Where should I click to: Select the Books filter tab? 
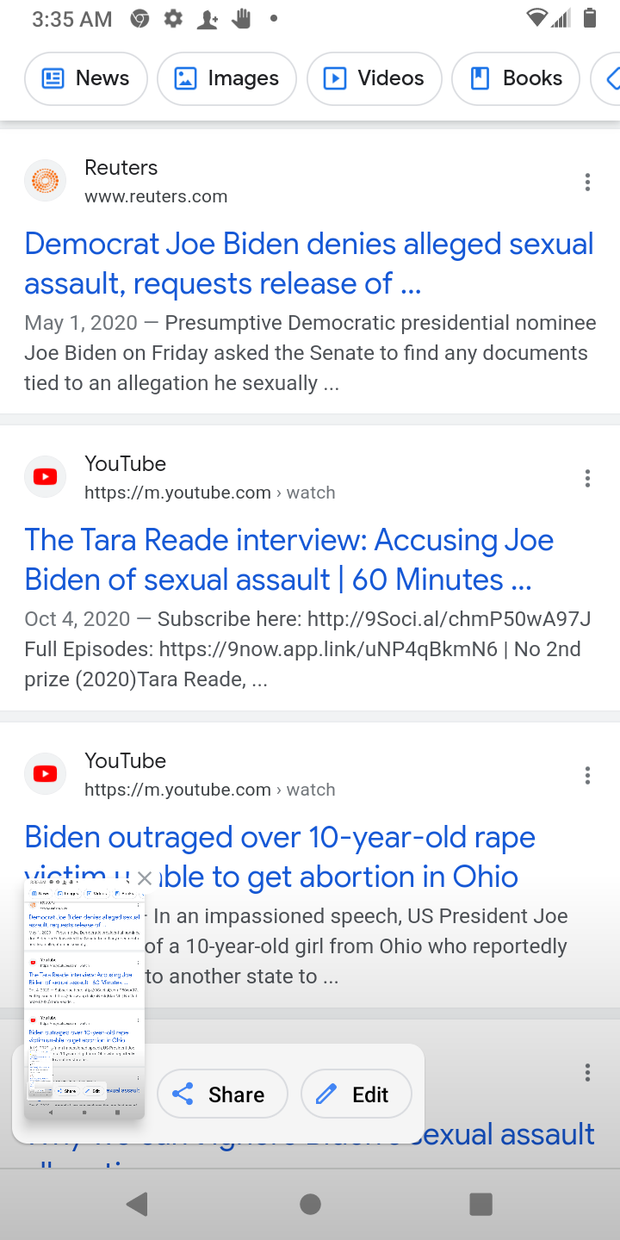516,78
